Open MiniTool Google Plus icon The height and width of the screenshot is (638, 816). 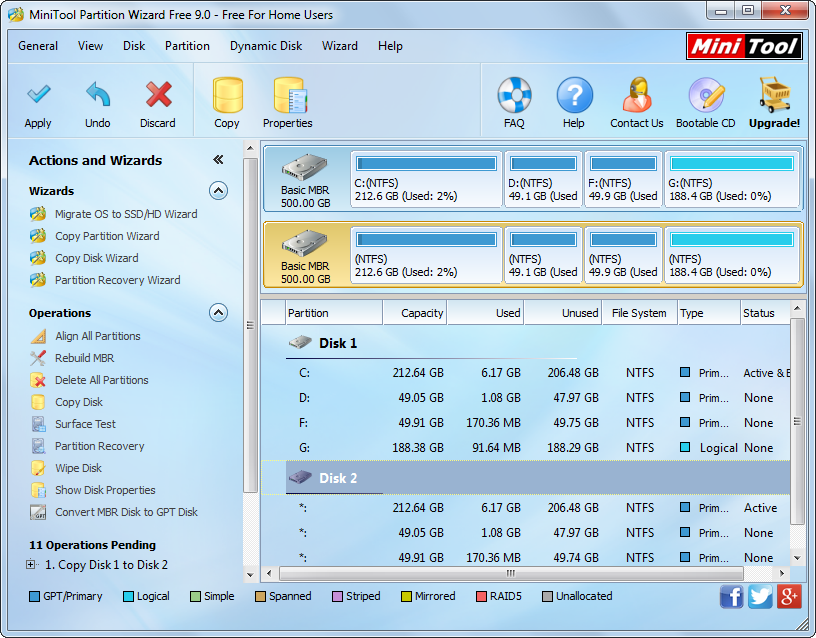pyautogui.click(x=789, y=596)
